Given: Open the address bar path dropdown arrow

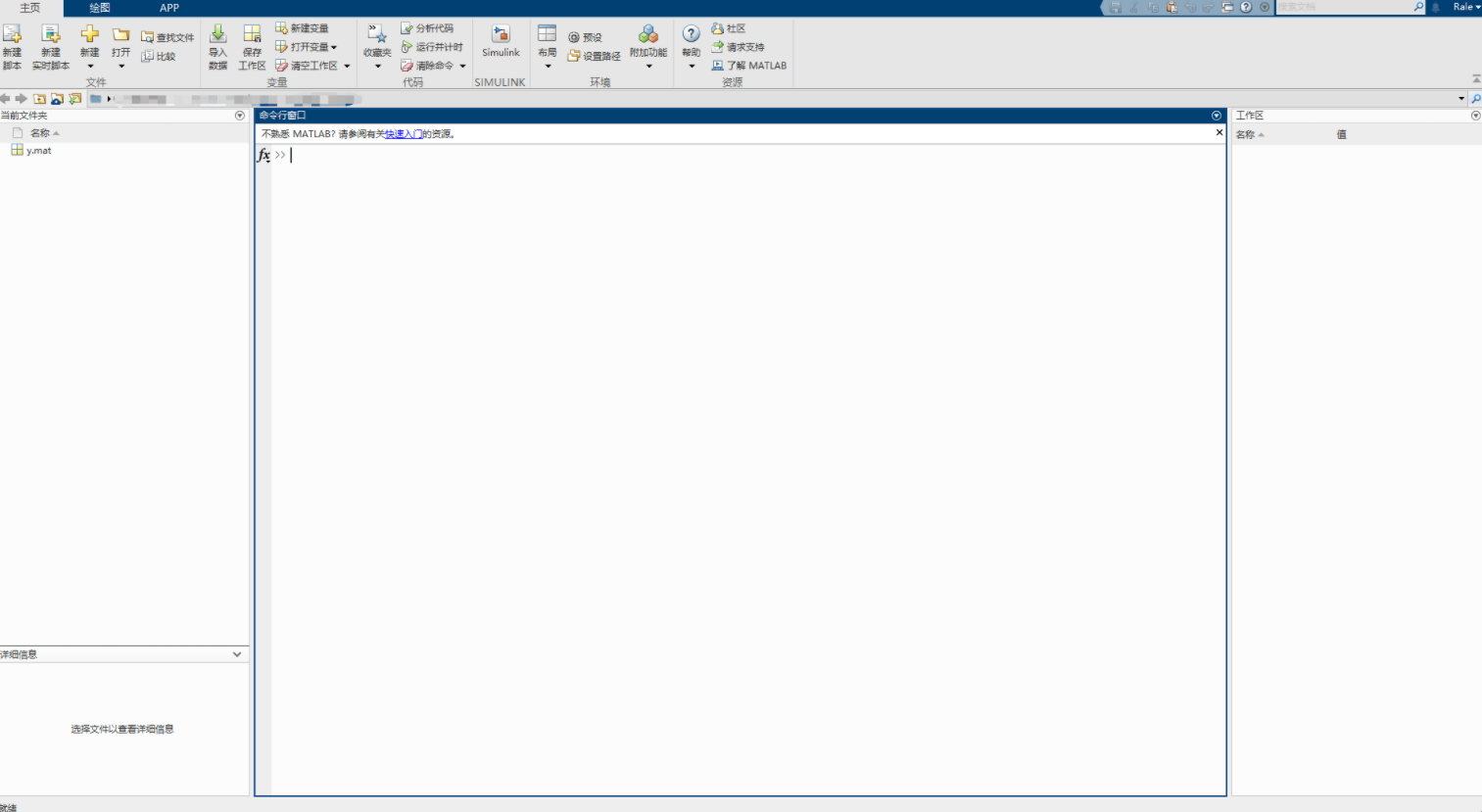Looking at the screenshot, I should (1461, 99).
